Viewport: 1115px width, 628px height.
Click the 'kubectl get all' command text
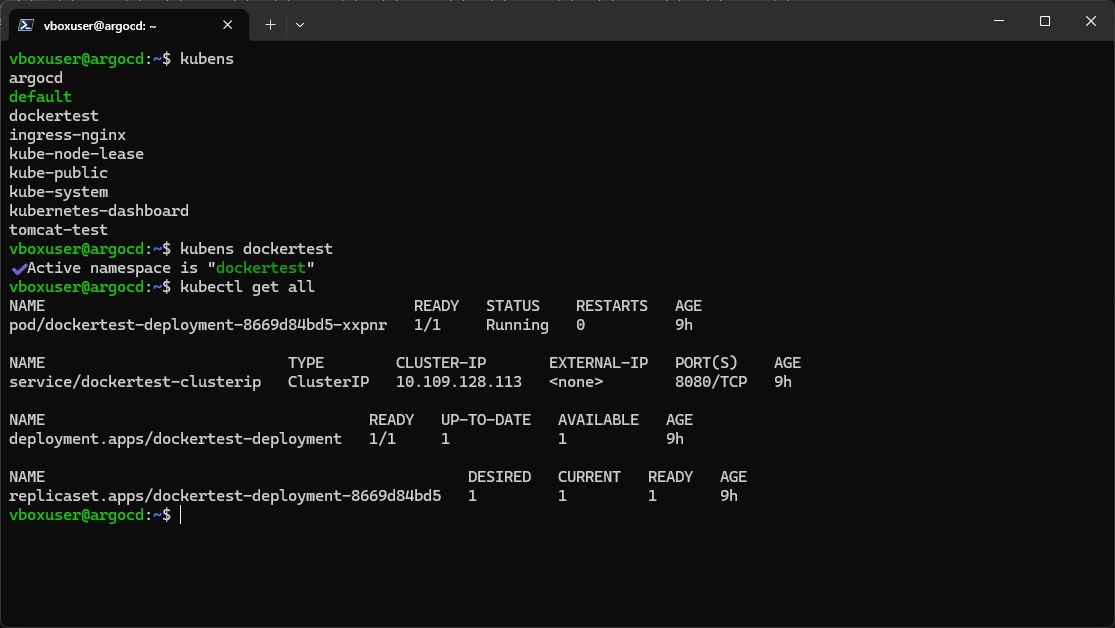[x=247, y=287]
